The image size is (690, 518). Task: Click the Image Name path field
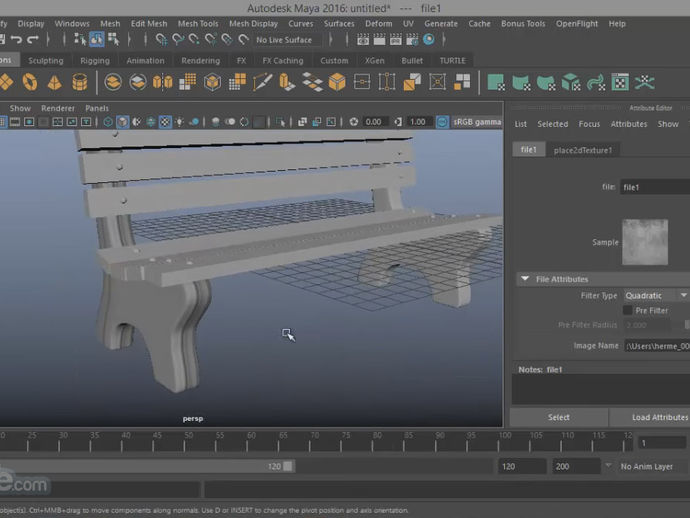click(656, 345)
